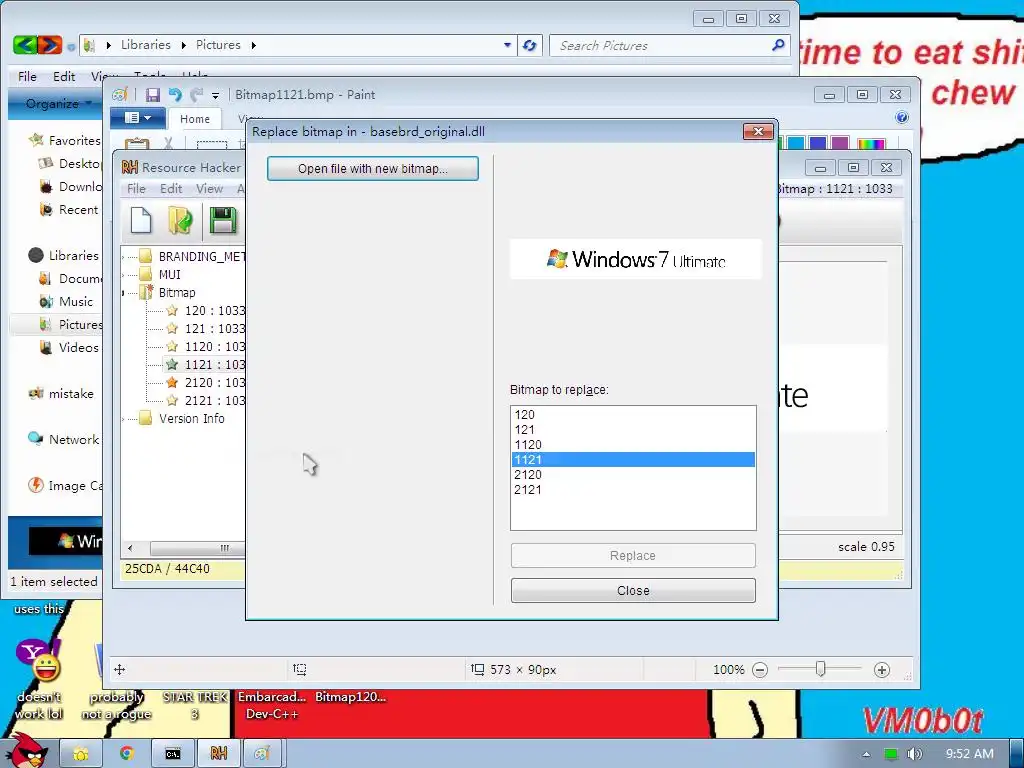This screenshot has width=1024, height=768.
Task: Select 120 in Bitmap to replace list
Action: (x=633, y=415)
